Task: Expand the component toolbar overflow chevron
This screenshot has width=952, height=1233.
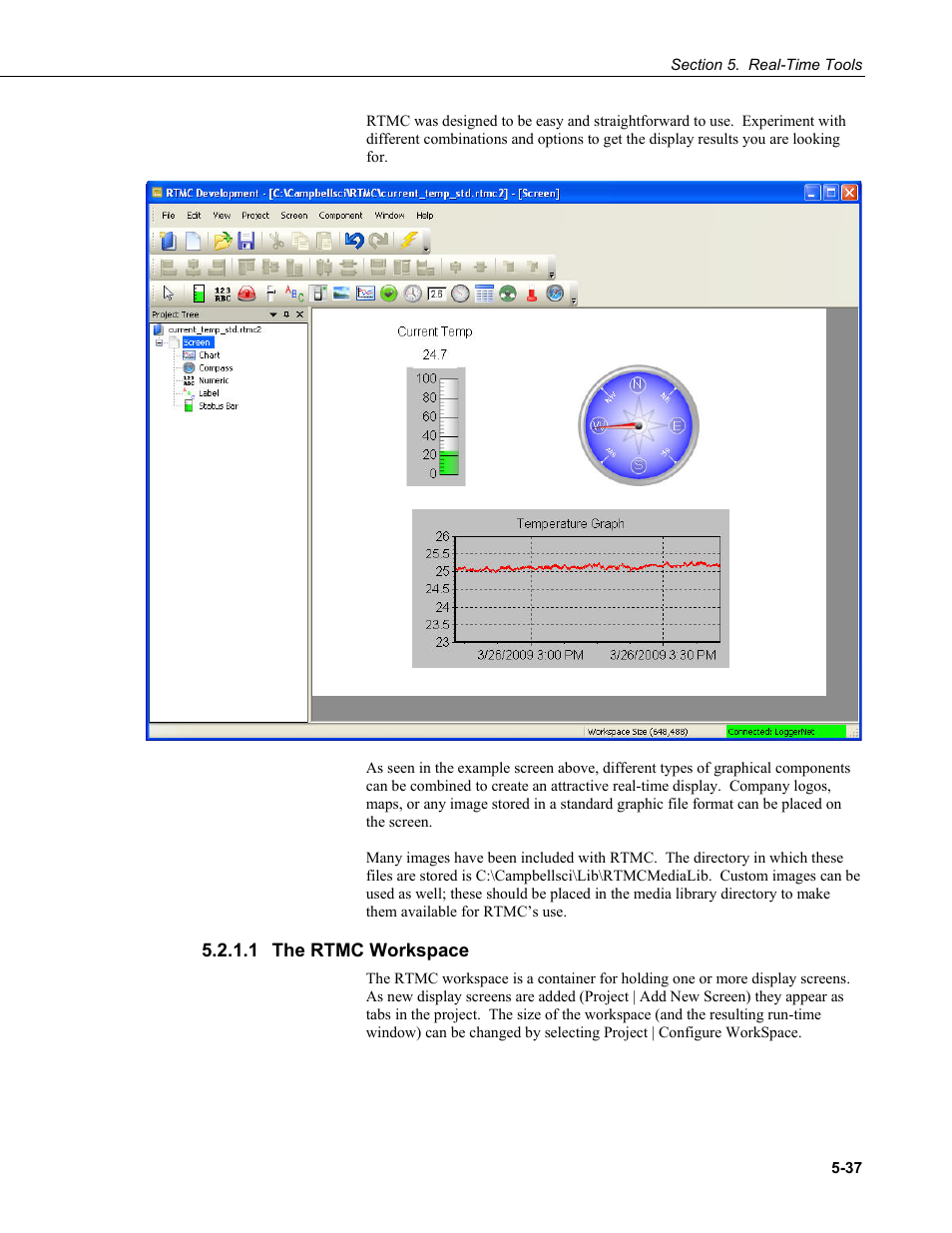Action: coord(574,301)
